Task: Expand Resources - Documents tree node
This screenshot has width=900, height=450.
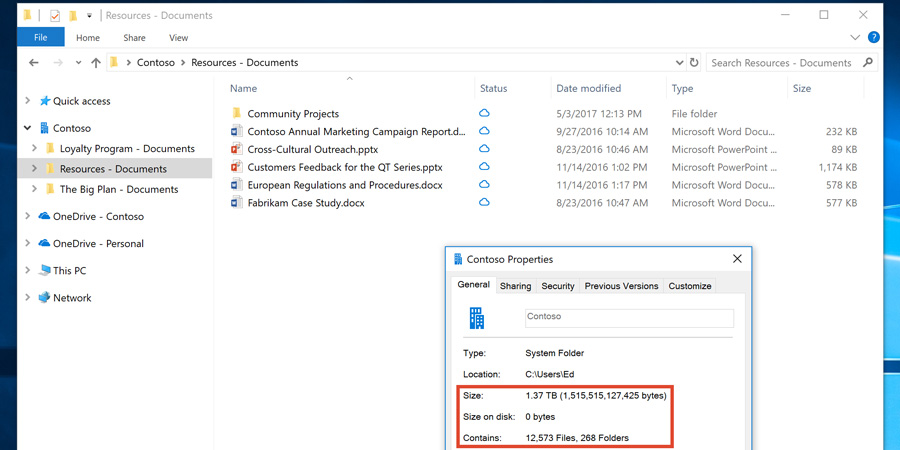Action: (34, 169)
